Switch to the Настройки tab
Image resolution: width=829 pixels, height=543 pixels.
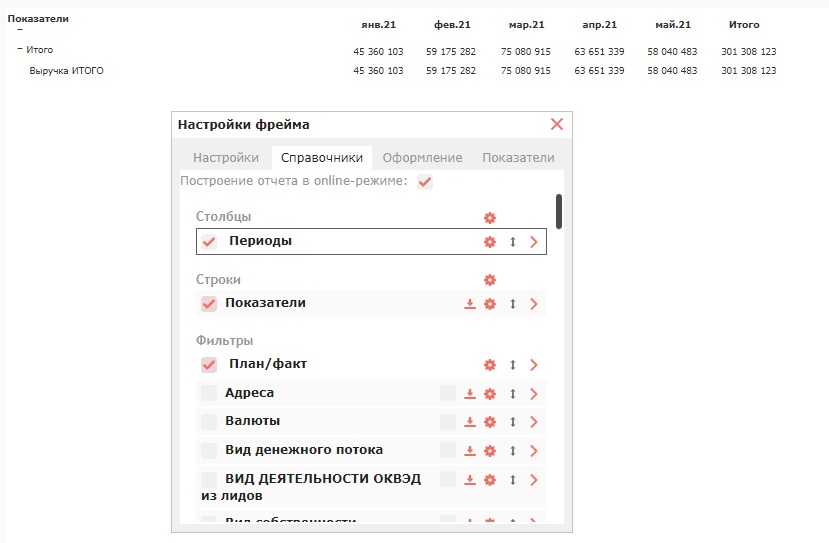point(226,158)
